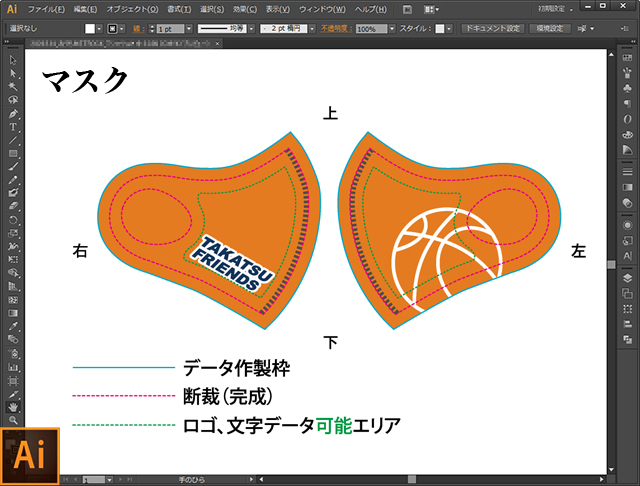Open the Color palette panel
Image resolution: width=640 pixels, height=486 pixels.
(x=627, y=134)
